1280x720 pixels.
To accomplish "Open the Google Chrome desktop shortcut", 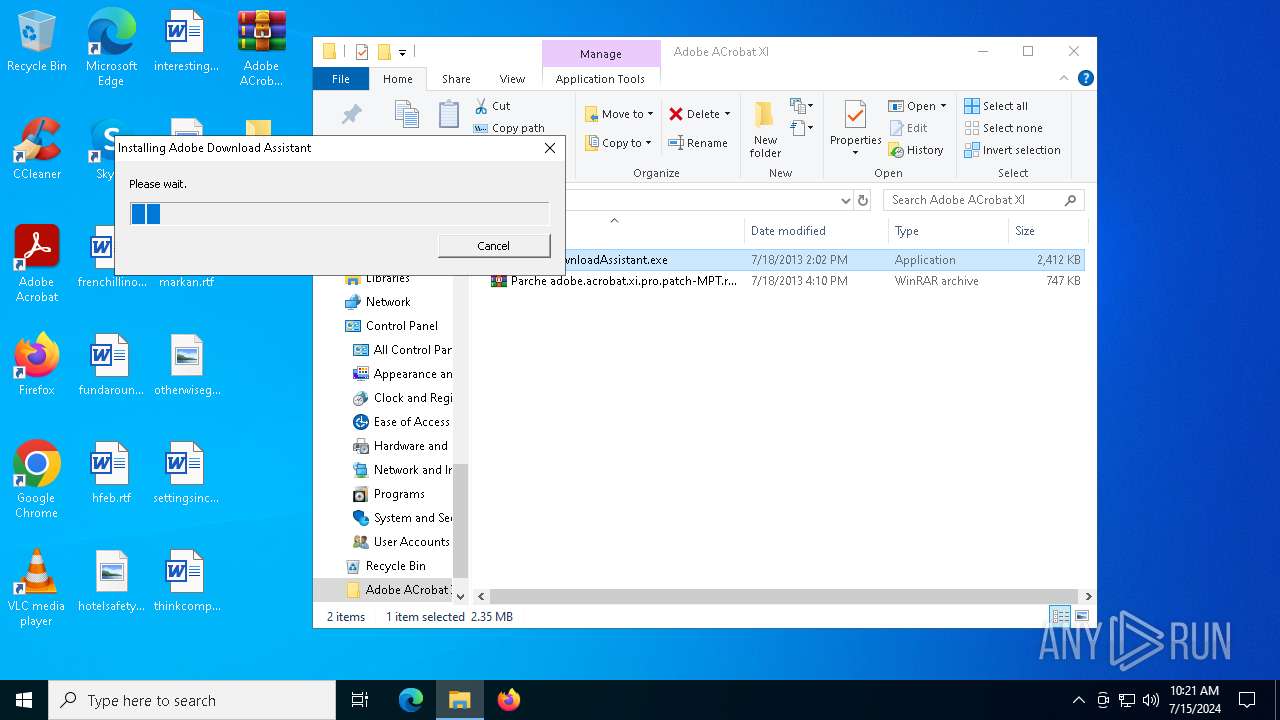I will [37, 479].
